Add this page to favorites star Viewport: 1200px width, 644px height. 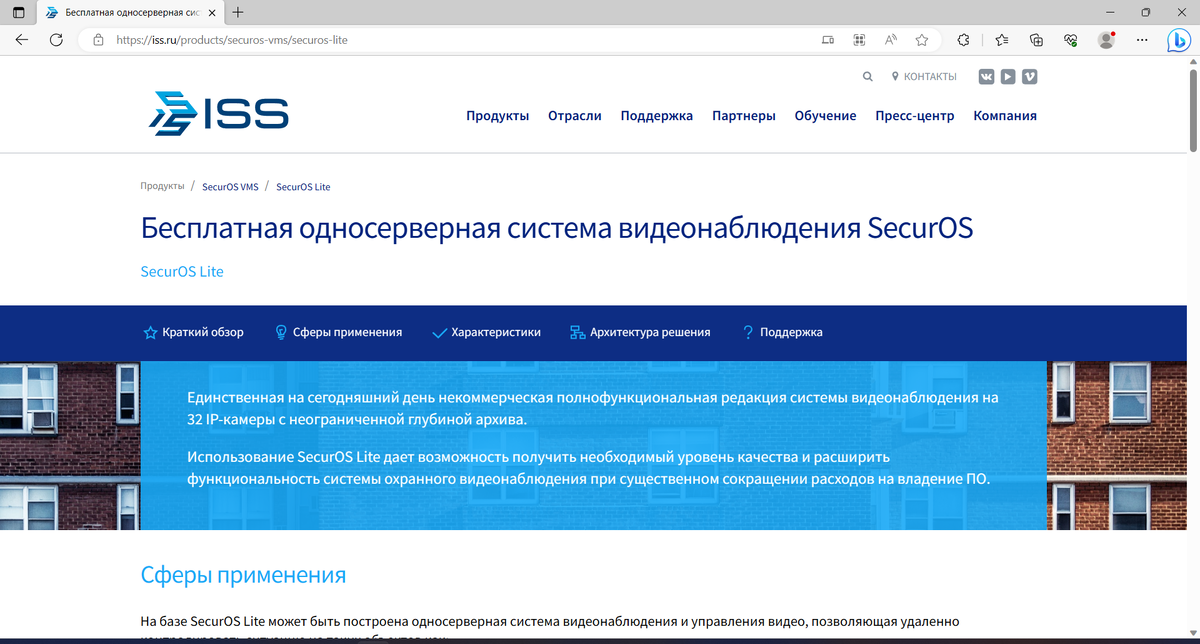pos(922,40)
